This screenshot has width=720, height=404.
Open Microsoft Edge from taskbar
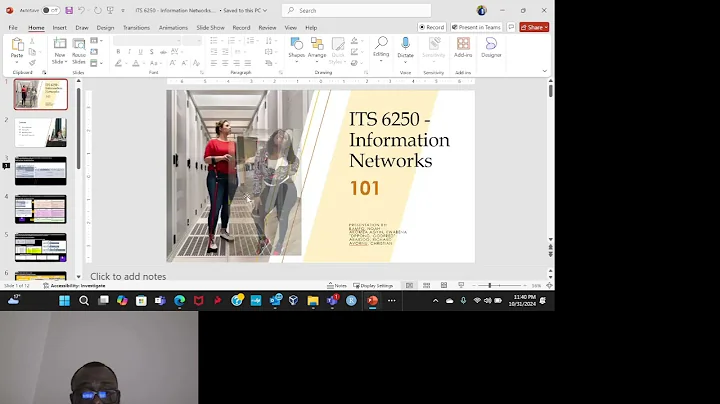[x=180, y=301]
